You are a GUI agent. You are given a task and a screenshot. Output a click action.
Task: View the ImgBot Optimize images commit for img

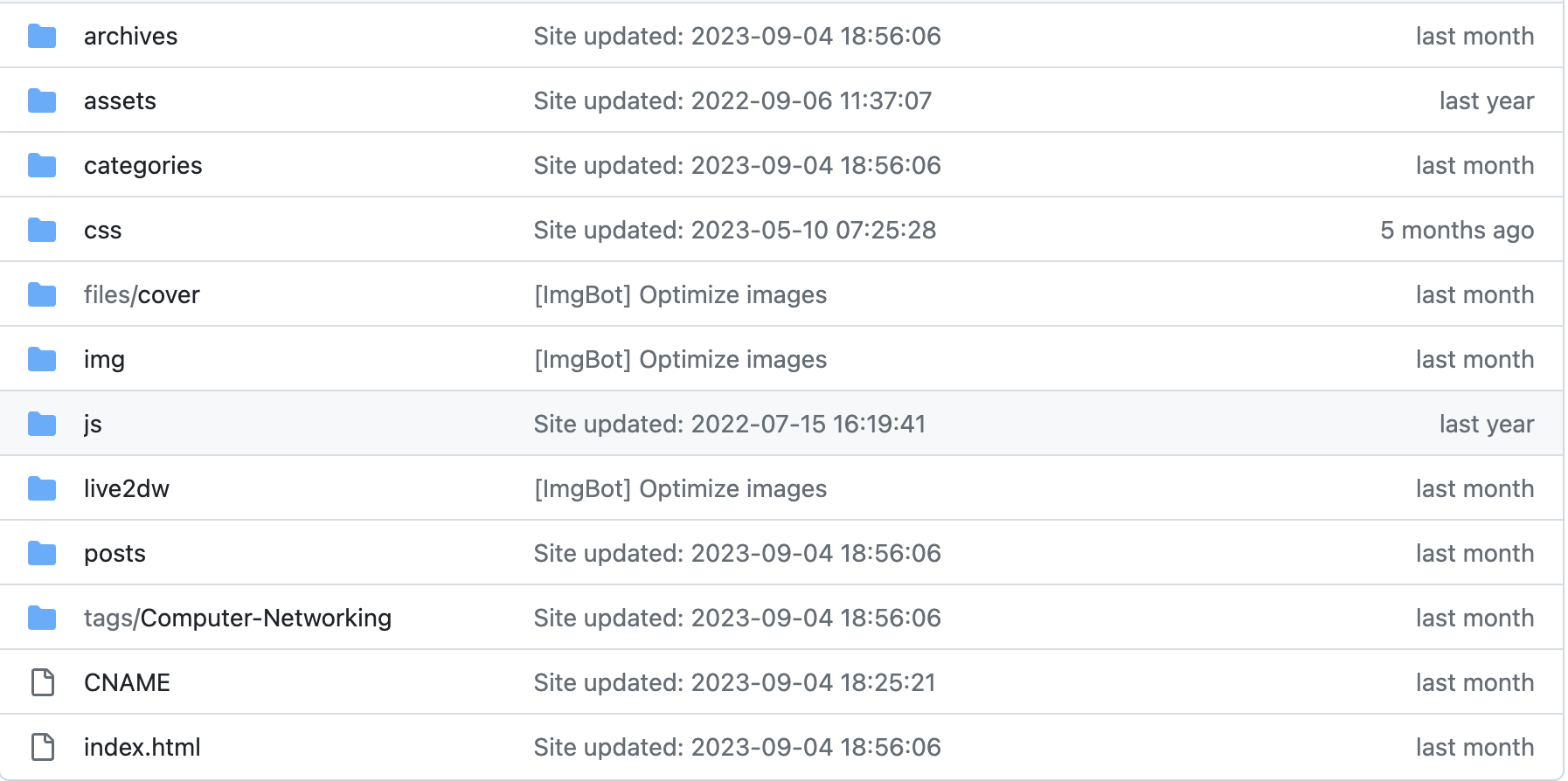[x=680, y=359]
